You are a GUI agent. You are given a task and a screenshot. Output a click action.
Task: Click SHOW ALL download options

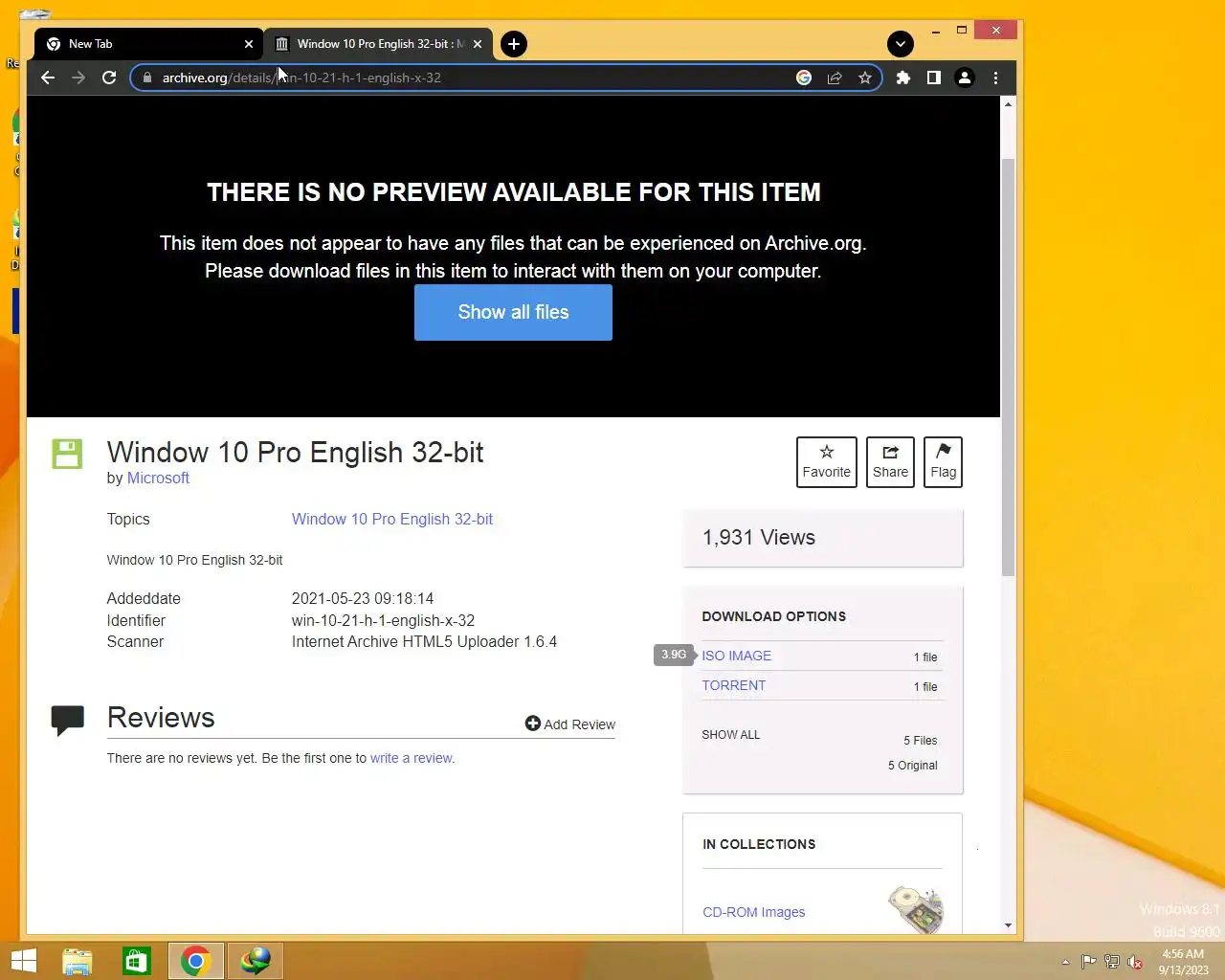point(731,735)
